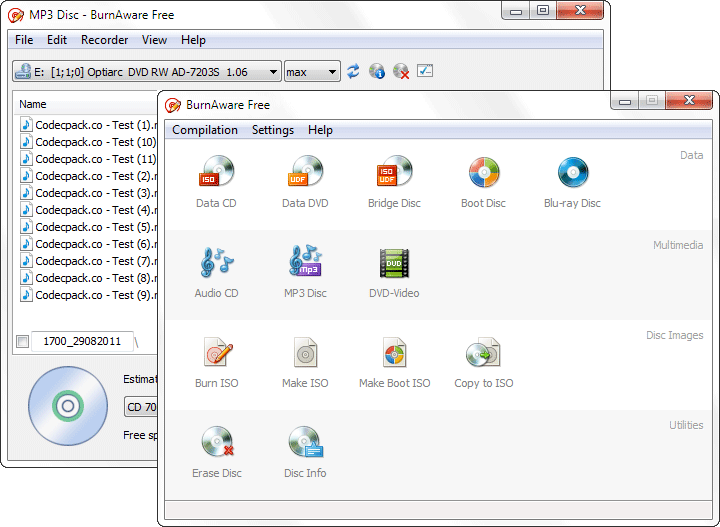This screenshot has height=527, width=720.
Task: Toggle the checkbox beside disc label 1700_29082011
Action: point(22,341)
